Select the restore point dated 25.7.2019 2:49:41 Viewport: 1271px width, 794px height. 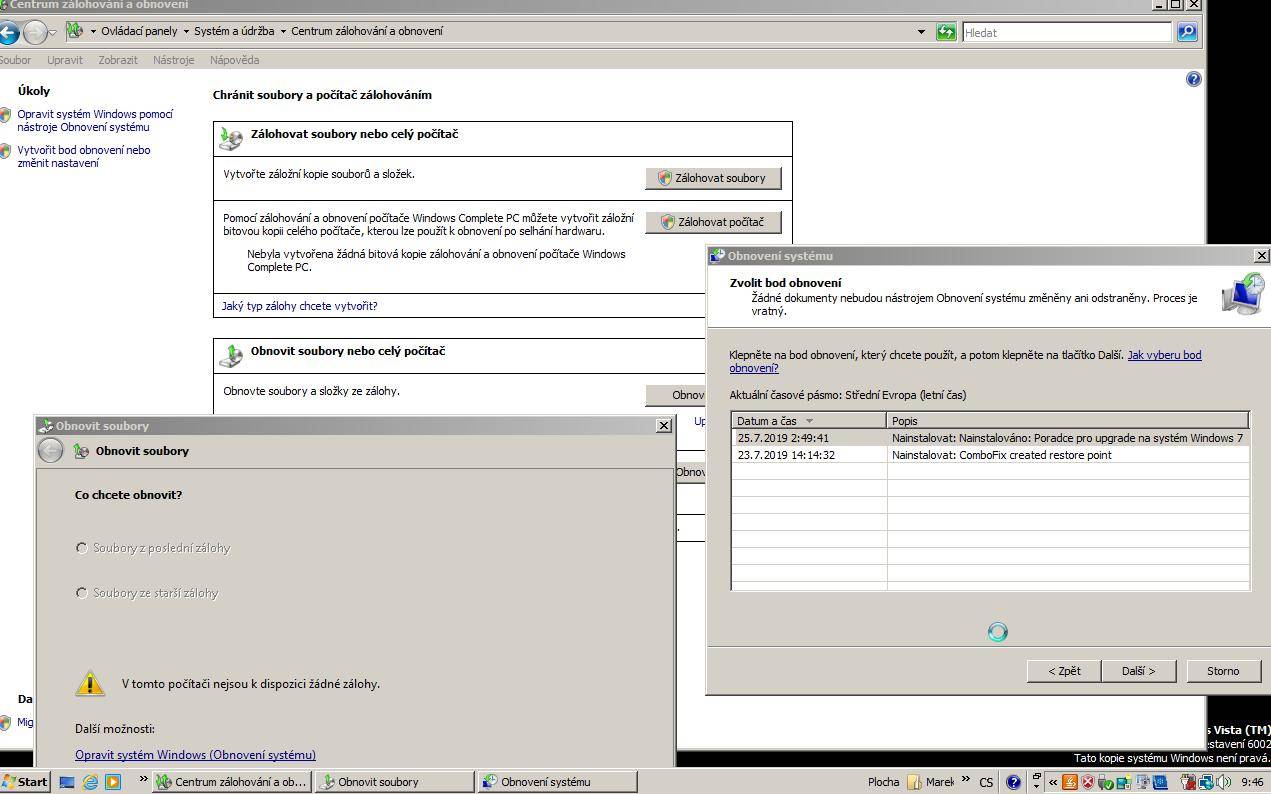click(x=990, y=438)
